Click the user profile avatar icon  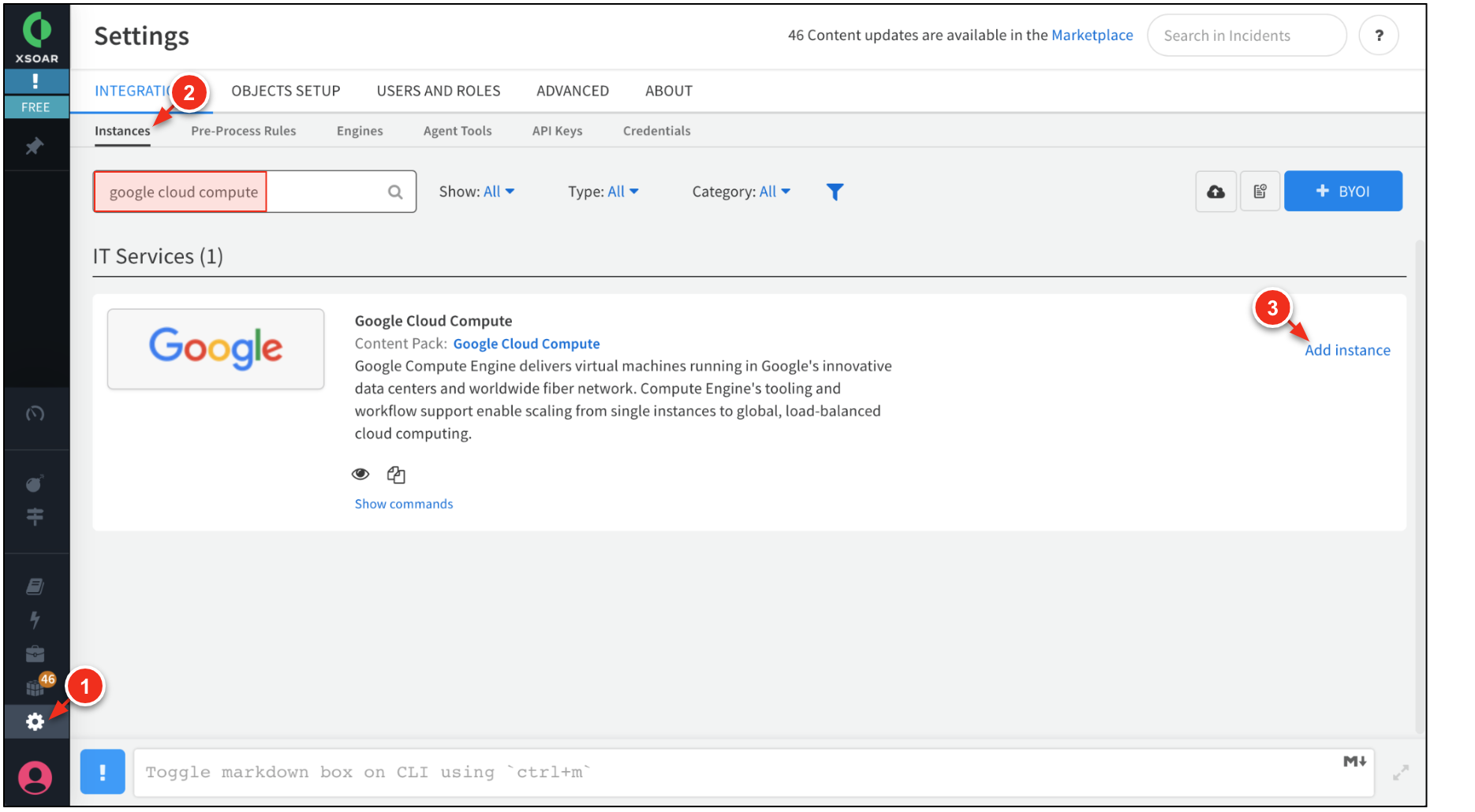[x=35, y=777]
